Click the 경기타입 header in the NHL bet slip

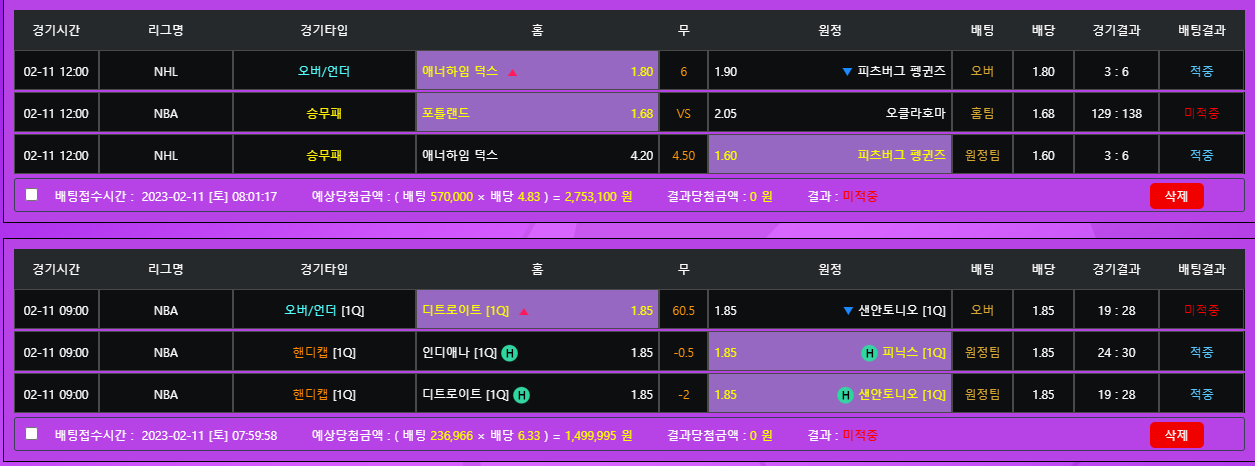point(324,30)
